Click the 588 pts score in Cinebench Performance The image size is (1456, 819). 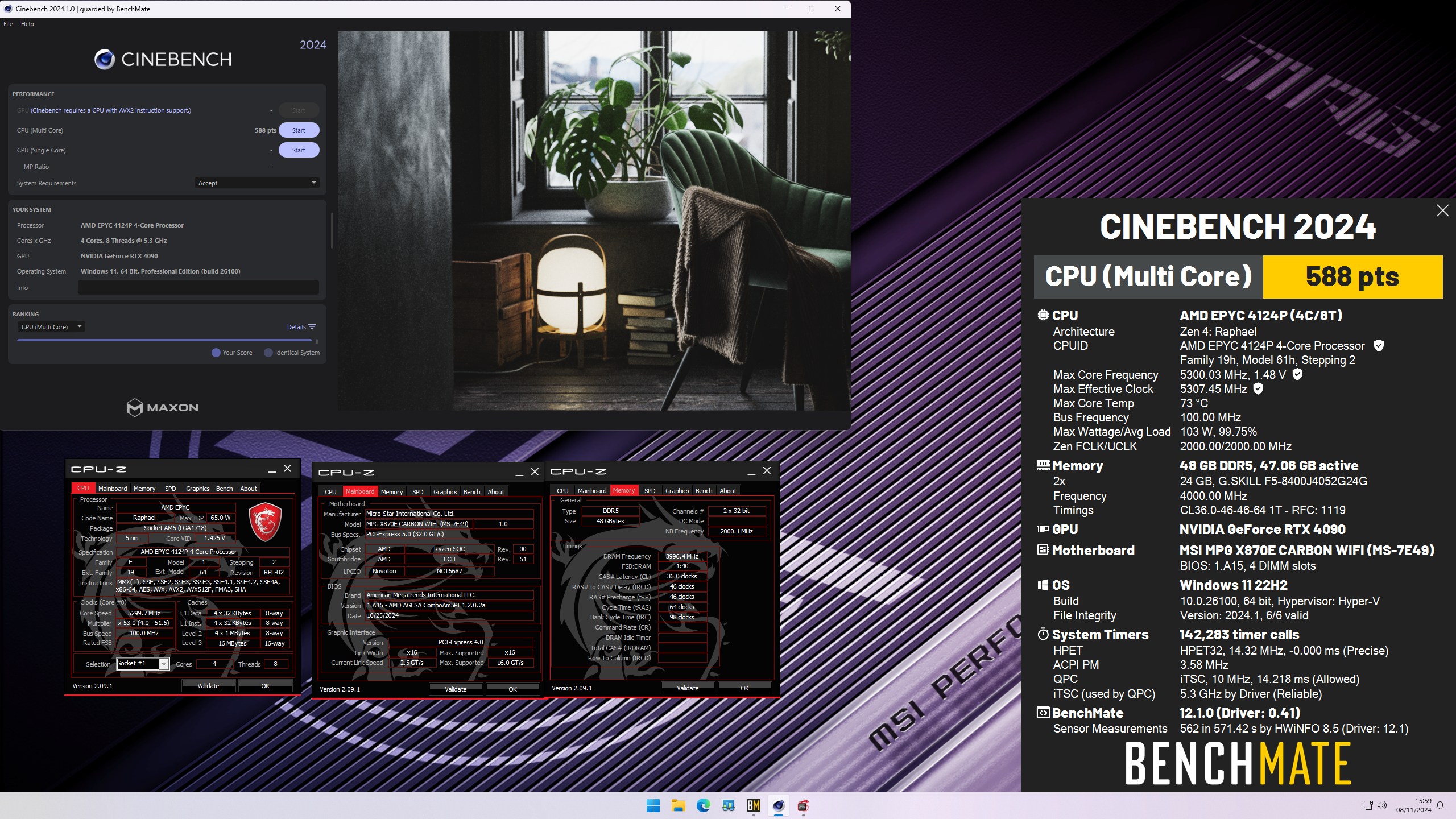265,130
